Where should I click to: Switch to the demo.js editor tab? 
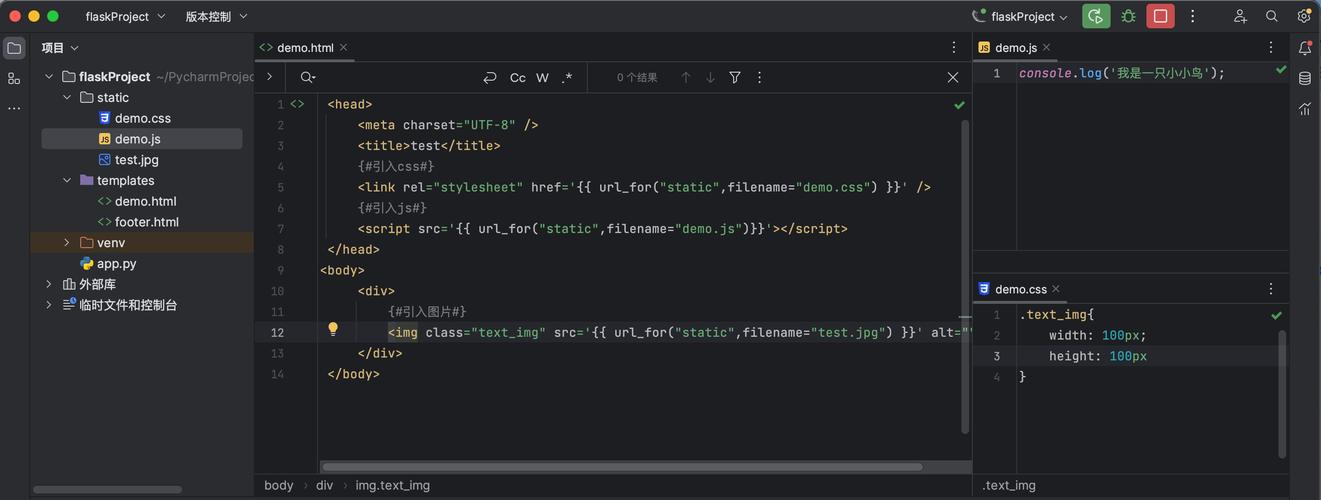click(x=1015, y=47)
